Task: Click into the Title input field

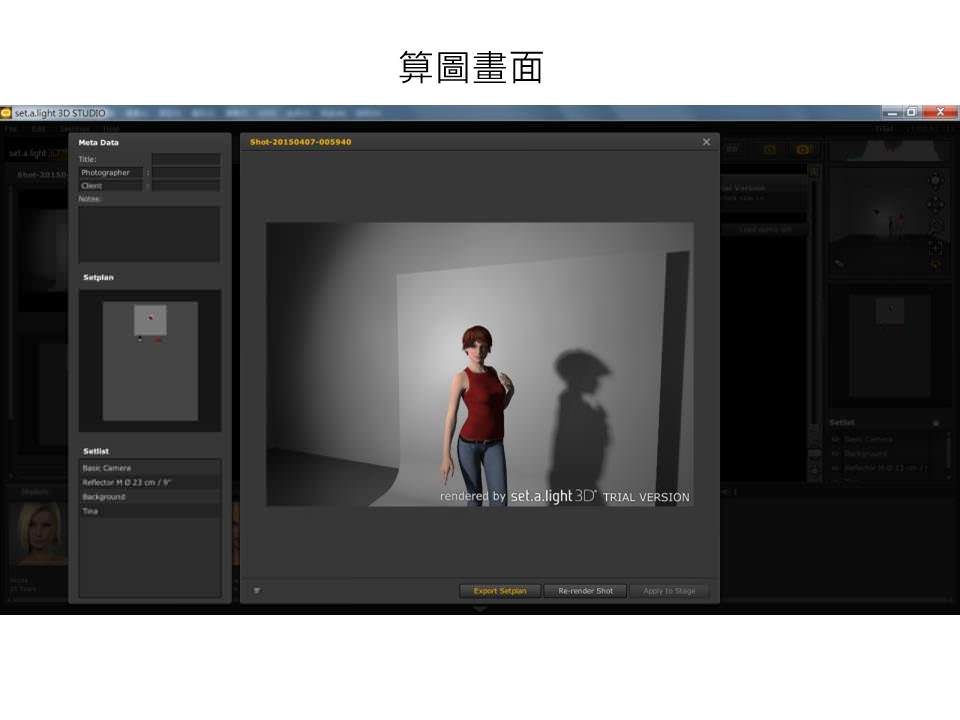Action: tap(186, 159)
